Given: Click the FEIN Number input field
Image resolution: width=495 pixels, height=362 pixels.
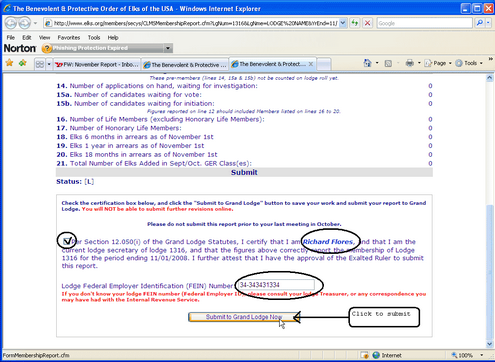Looking at the screenshot, I should click(276, 285).
